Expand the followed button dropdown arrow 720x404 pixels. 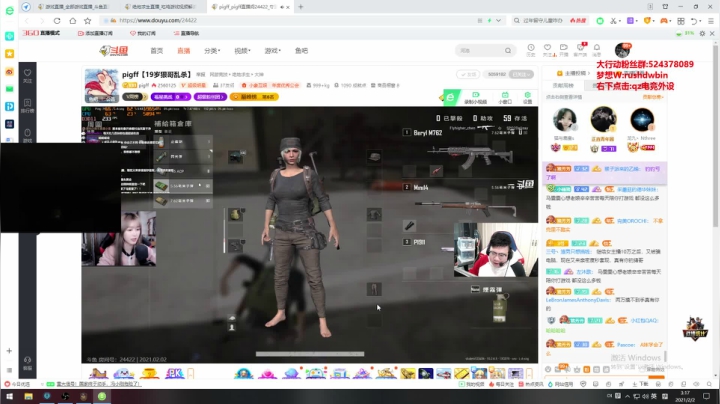(530, 74)
